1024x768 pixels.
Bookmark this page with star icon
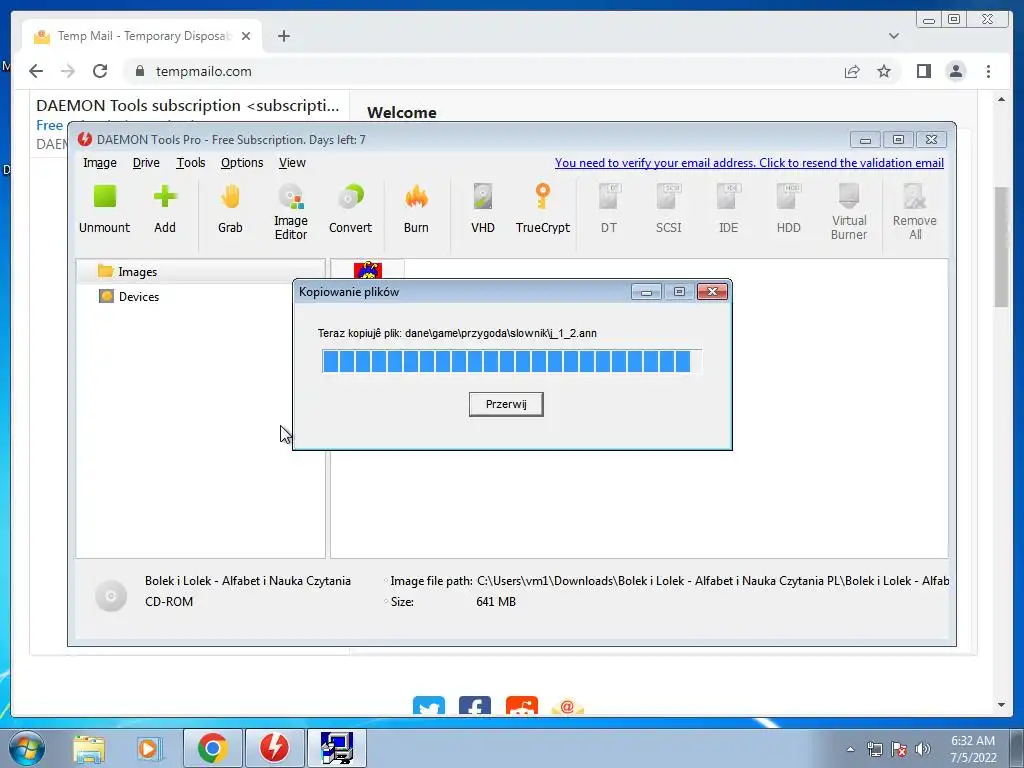coord(884,71)
